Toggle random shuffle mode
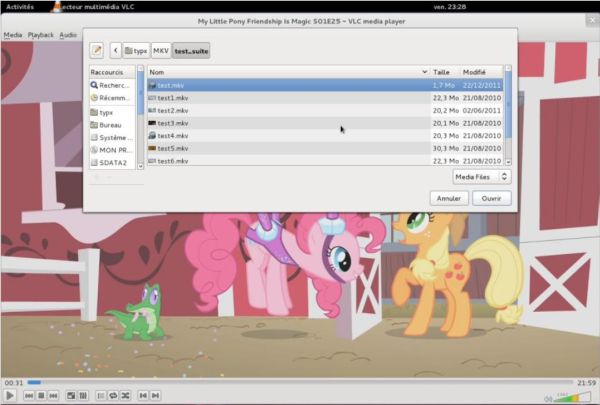 click(127, 396)
